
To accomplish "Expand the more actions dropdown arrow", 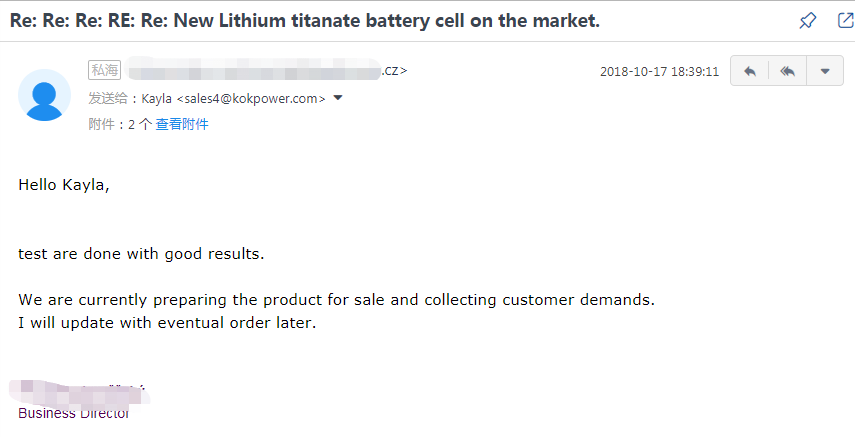I will click(825, 71).
